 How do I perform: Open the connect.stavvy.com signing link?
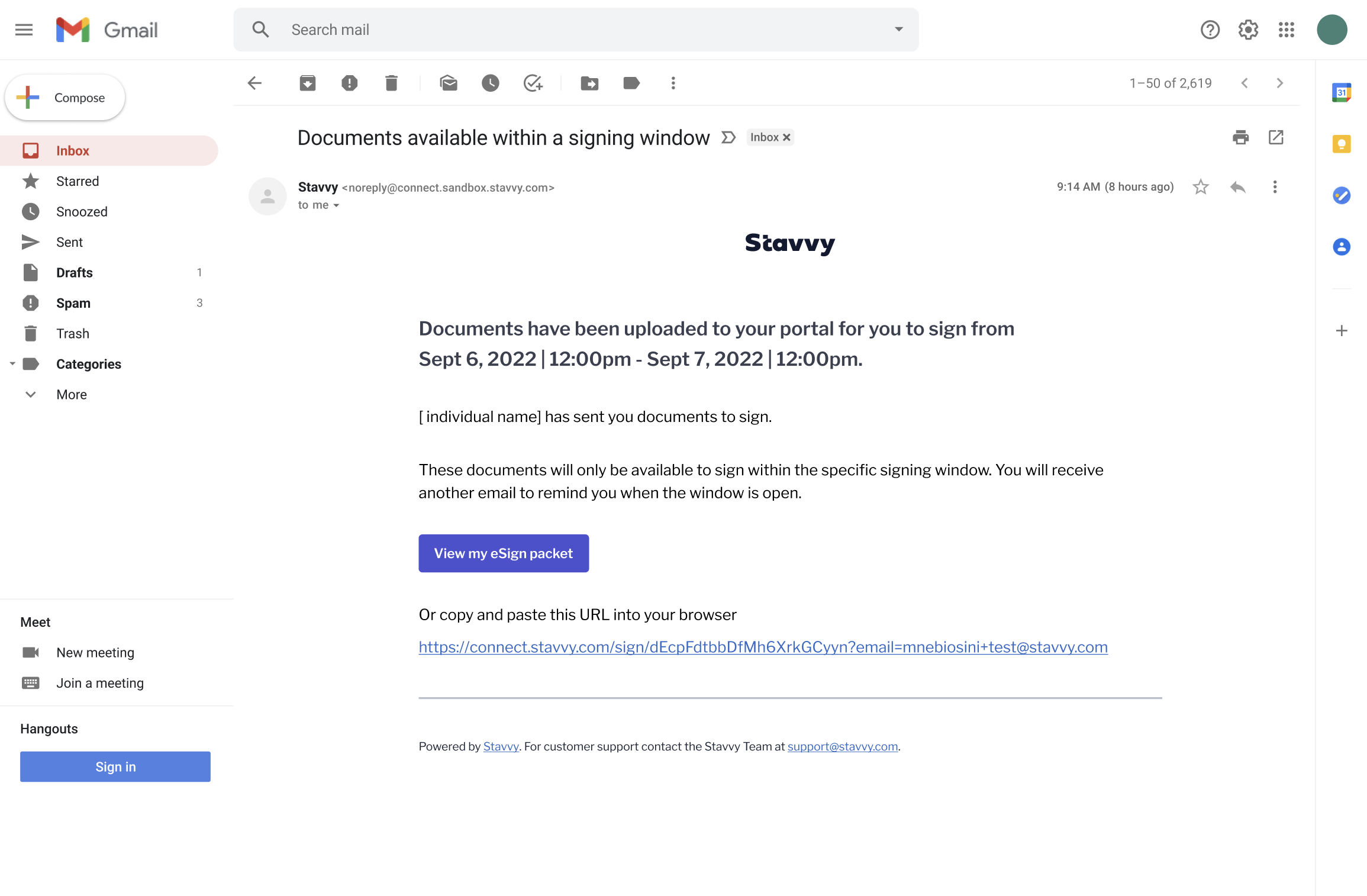coord(762,646)
